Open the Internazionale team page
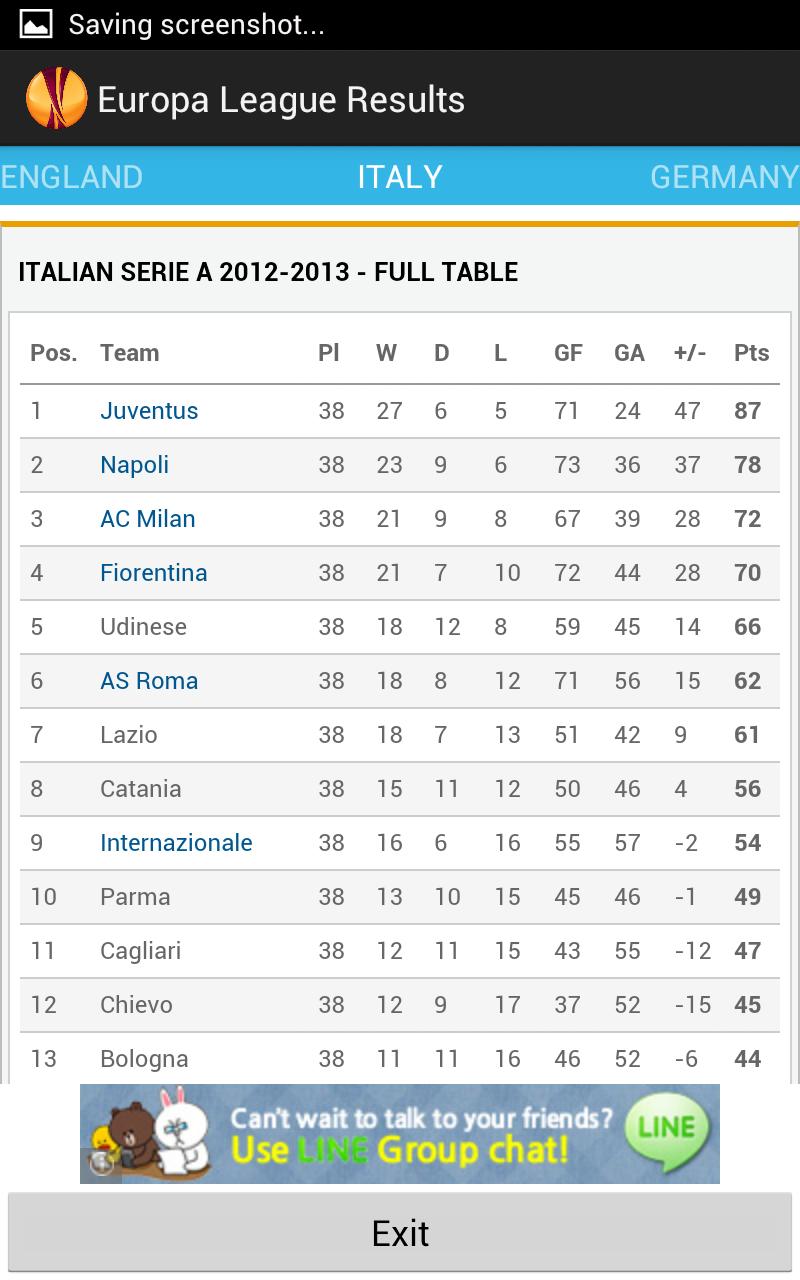This screenshot has width=800, height=1280. coord(176,843)
